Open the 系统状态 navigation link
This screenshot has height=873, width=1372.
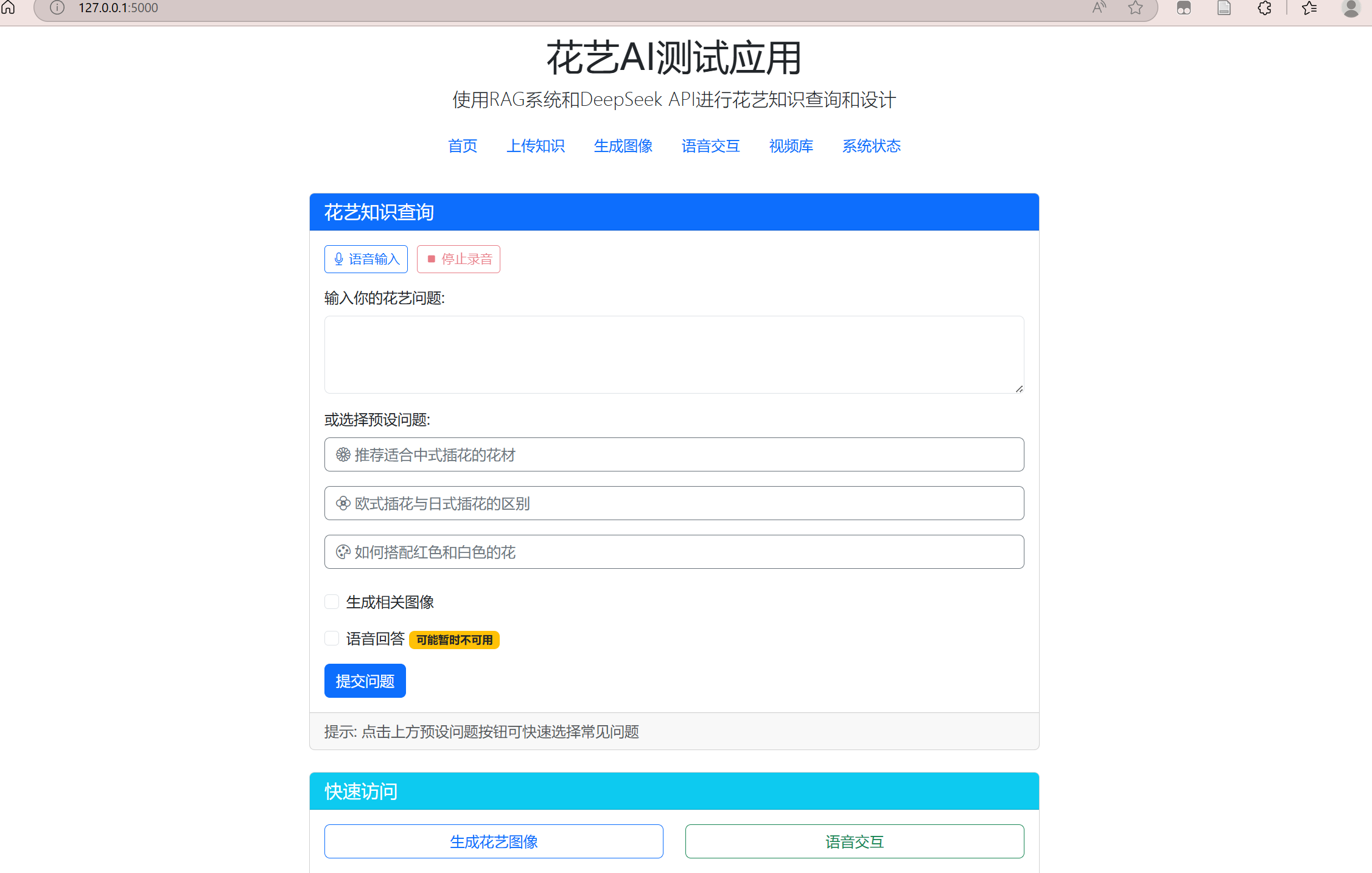[871, 146]
